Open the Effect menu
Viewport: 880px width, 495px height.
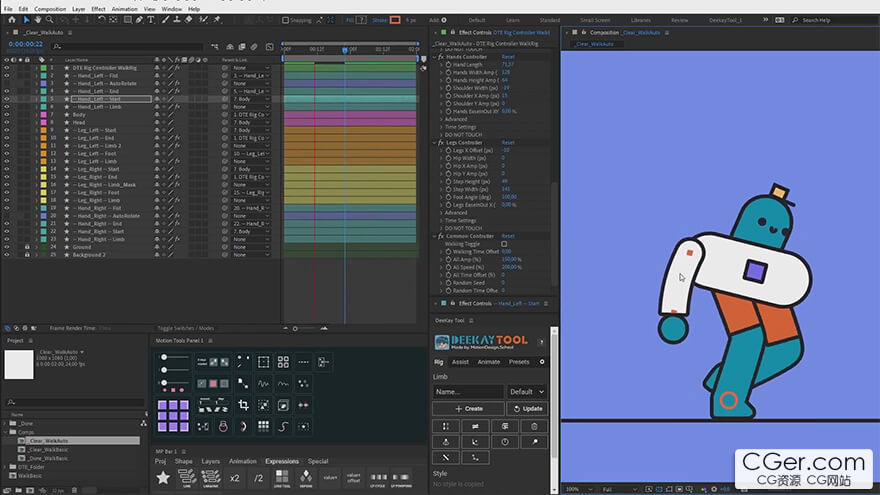tap(98, 9)
